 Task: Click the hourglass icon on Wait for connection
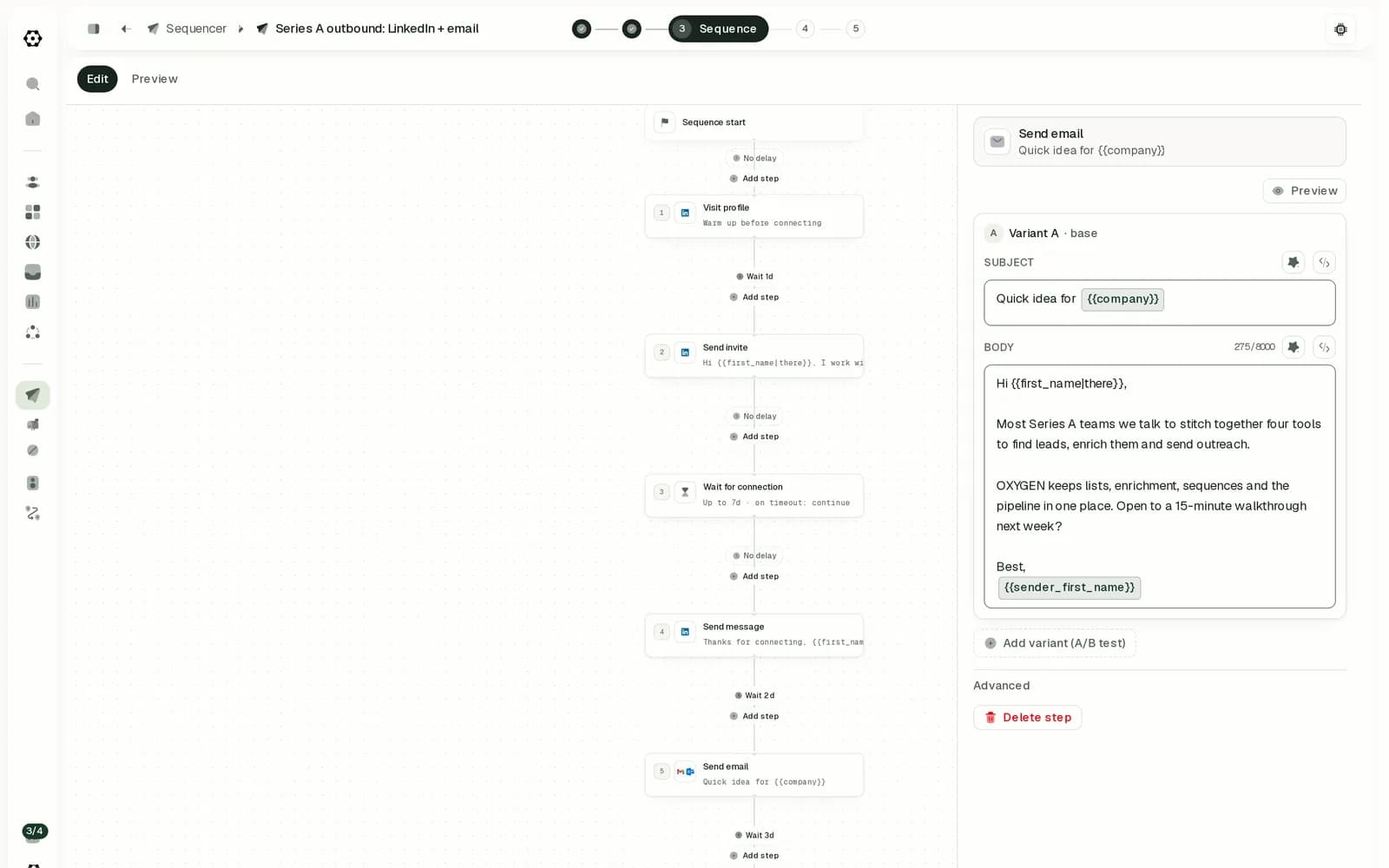pyautogui.click(x=685, y=492)
